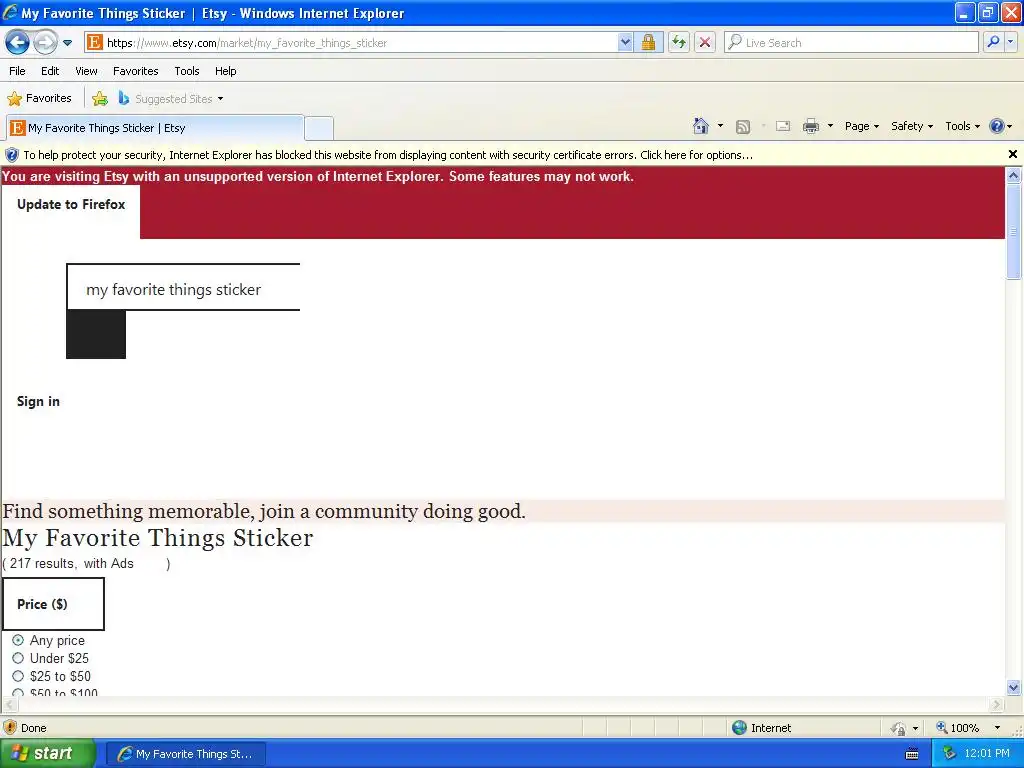Image resolution: width=1024 pixels, height=768 pixels.
Task: Open the Tools command bar menu
Action: click(963, 126)
